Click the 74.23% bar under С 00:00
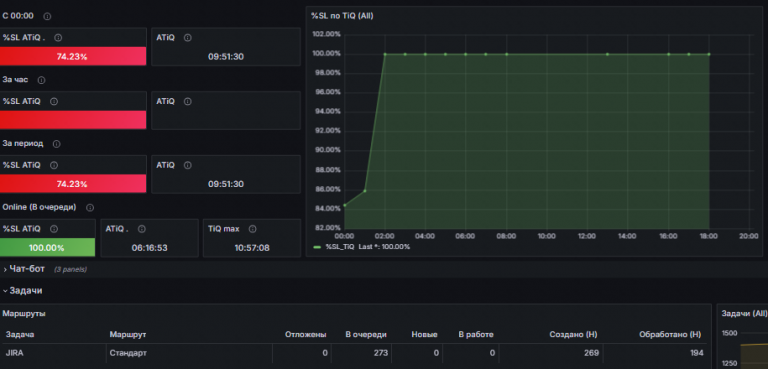768x369 pixels. (x=73, y=56)
